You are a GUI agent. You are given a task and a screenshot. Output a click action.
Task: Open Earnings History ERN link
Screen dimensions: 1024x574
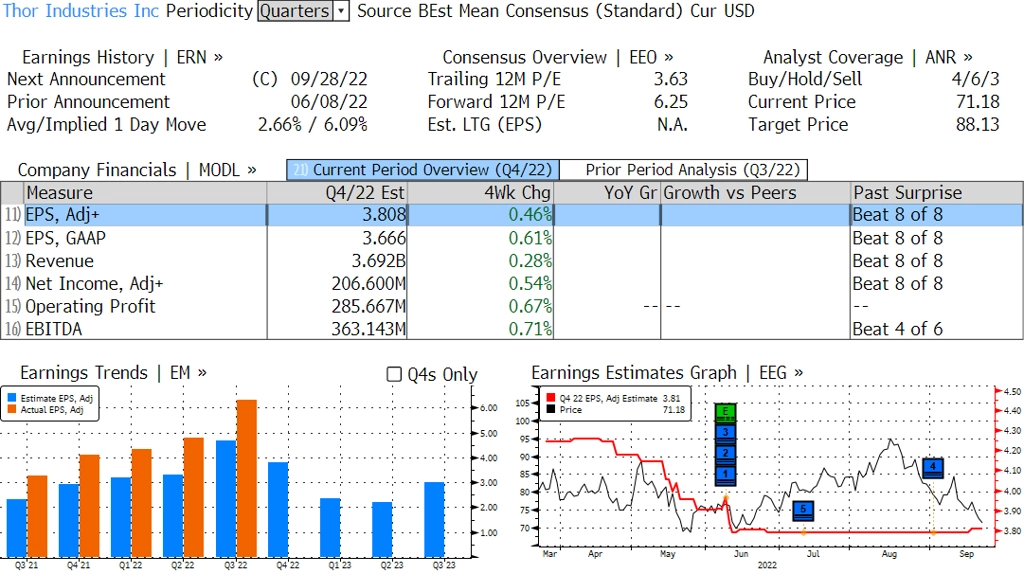click(122, 57)
